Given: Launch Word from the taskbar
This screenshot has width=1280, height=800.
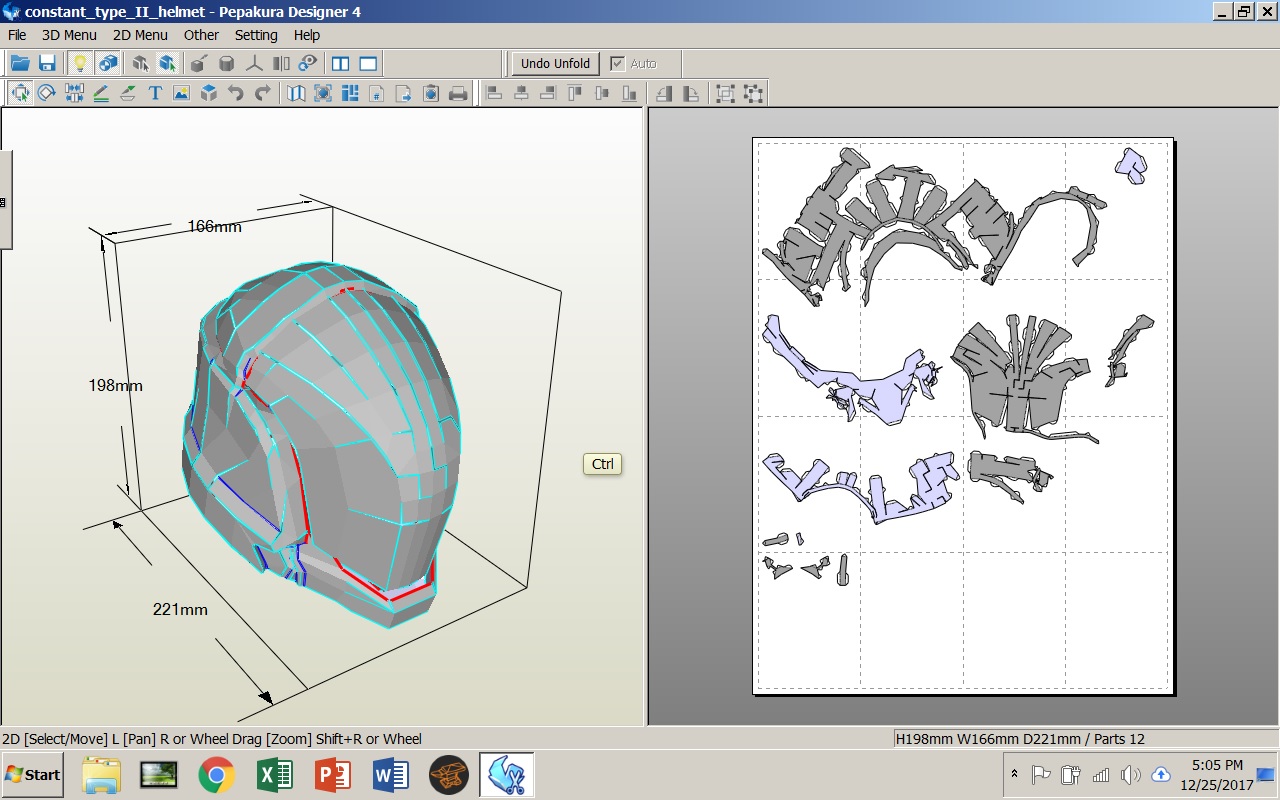Looking at the screenshot, I should (x=391, y=775).
